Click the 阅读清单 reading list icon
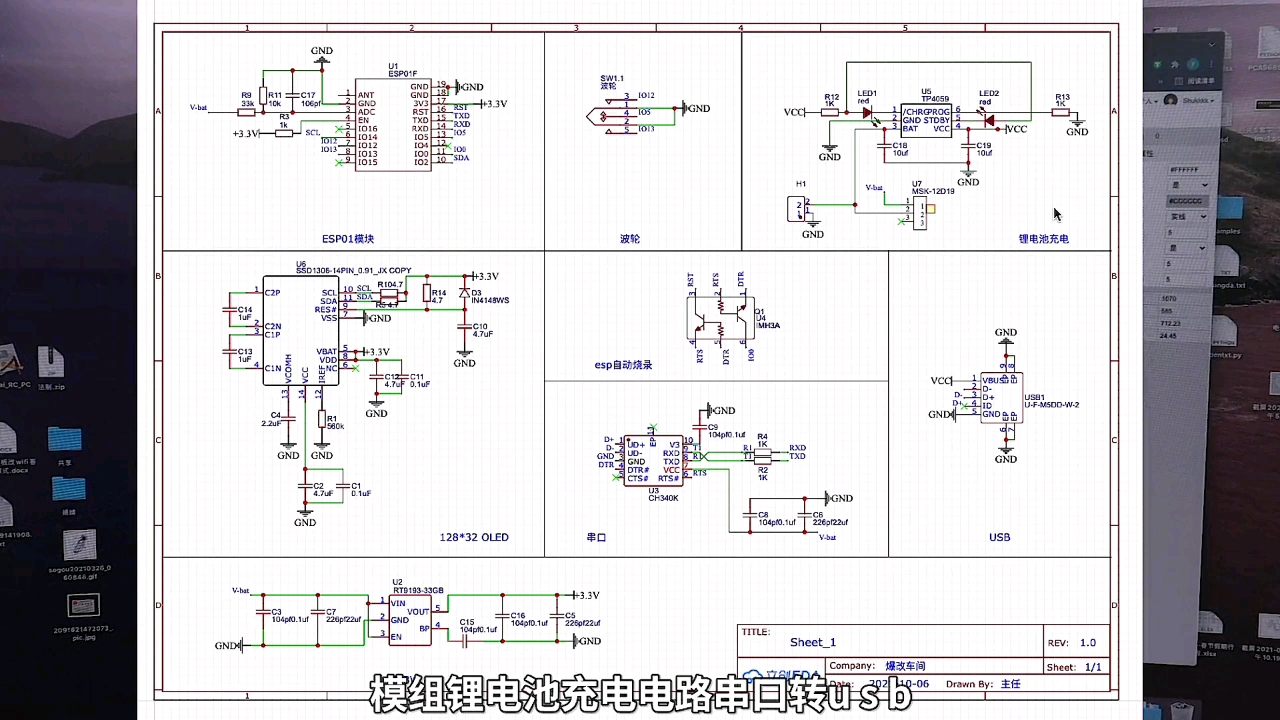The height and width of the screenshot is (720, 1280). pos(1193,80)
